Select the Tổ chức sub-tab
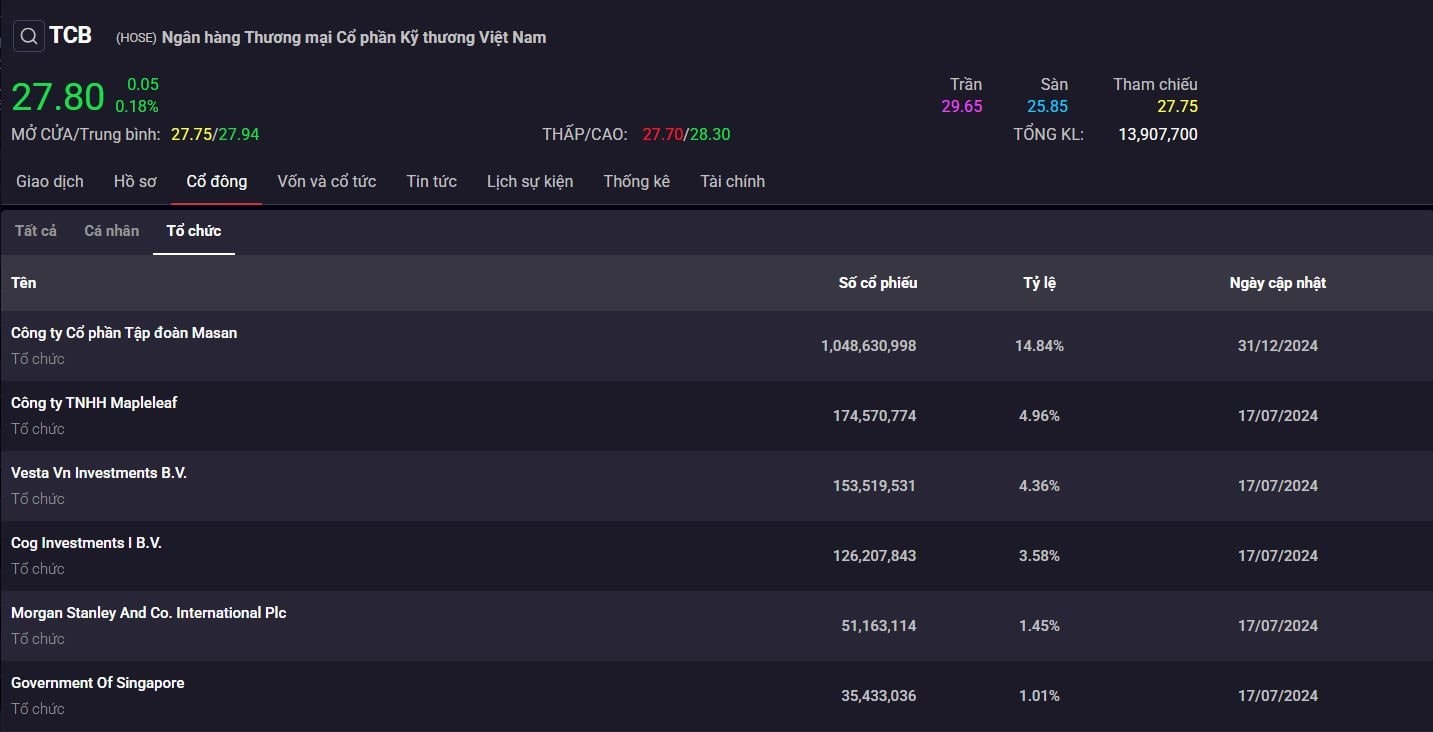Screen dimensions: 1433x732 (194, 231)
